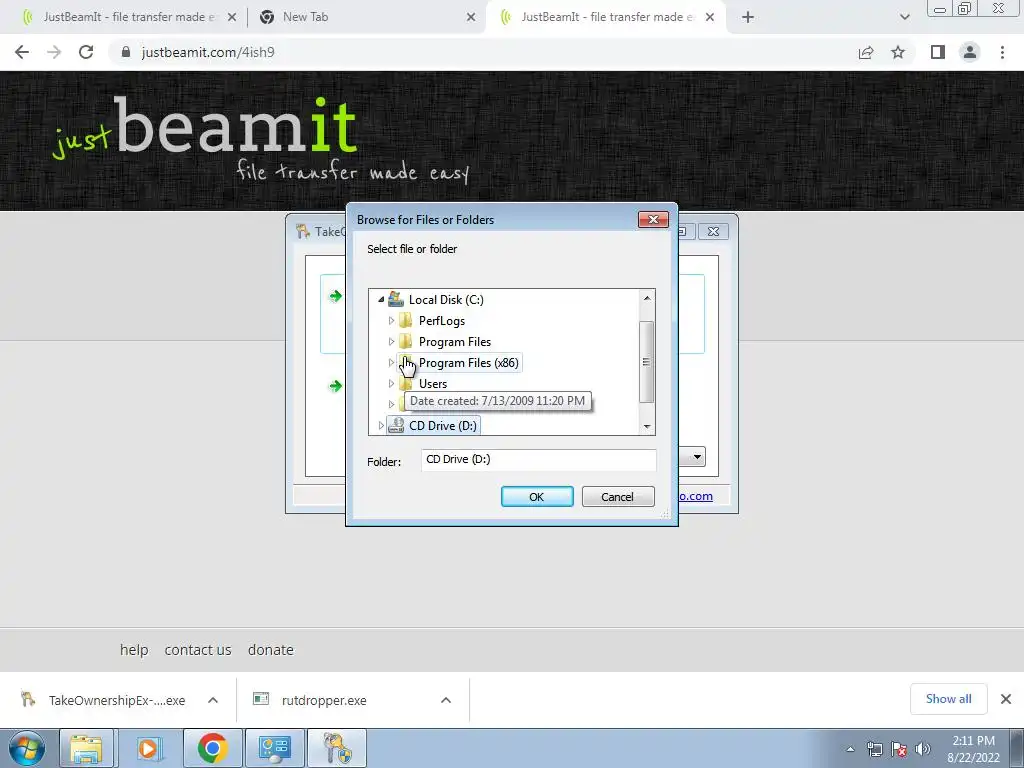Share this page icon in address bar
This screenshot has width=1024, height=768.
[866, 52]
